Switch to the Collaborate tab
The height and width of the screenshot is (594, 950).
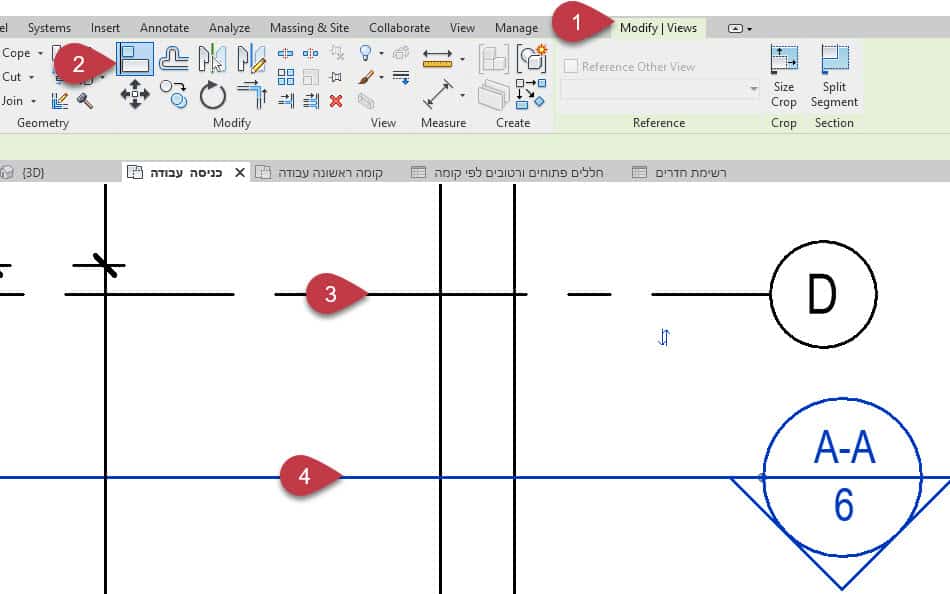click(x=399, y=28)
